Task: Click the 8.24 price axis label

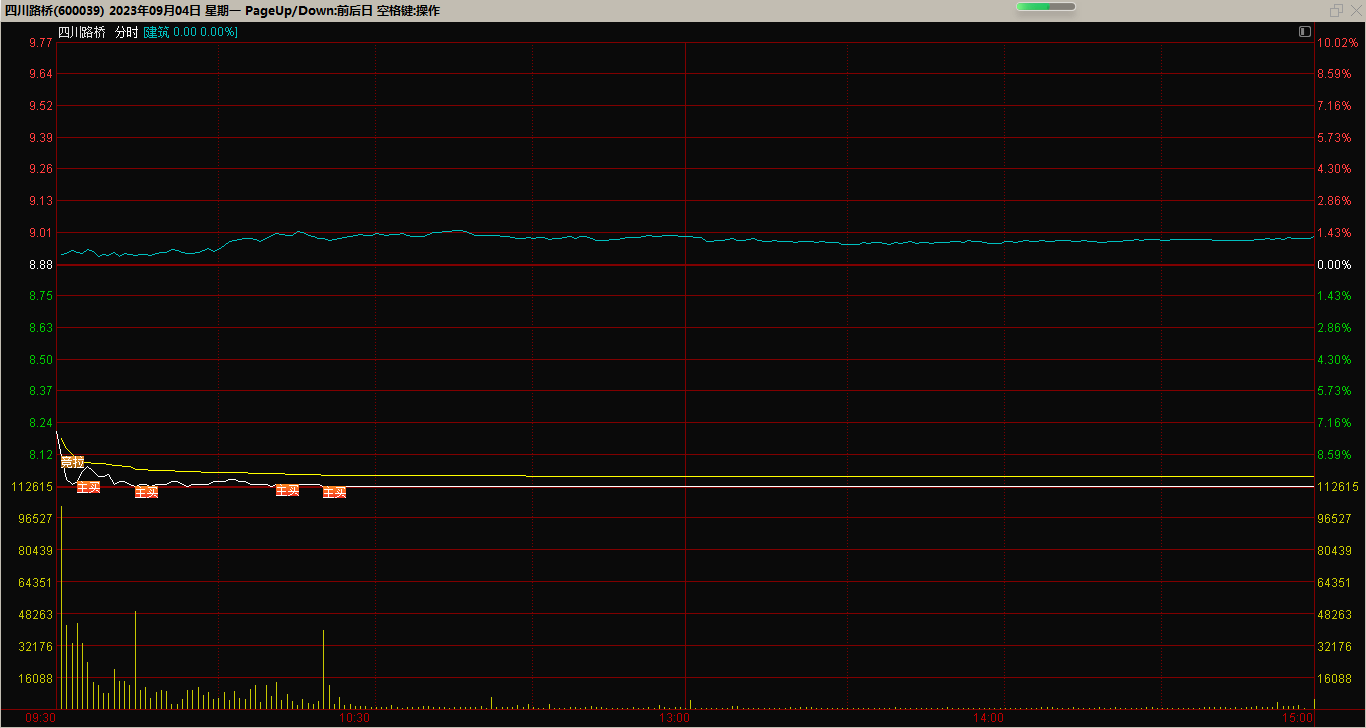Action: click(x=41, y=423)
